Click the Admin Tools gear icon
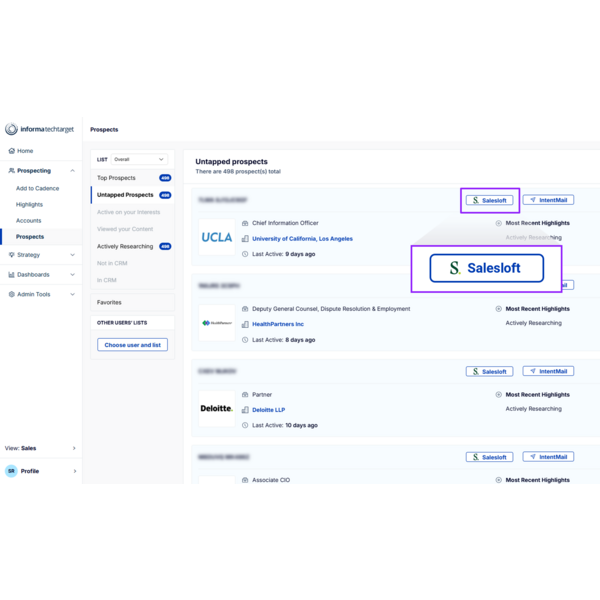This screenshot has width=600, height=600. pyautogui.click(x=11, y=294)
